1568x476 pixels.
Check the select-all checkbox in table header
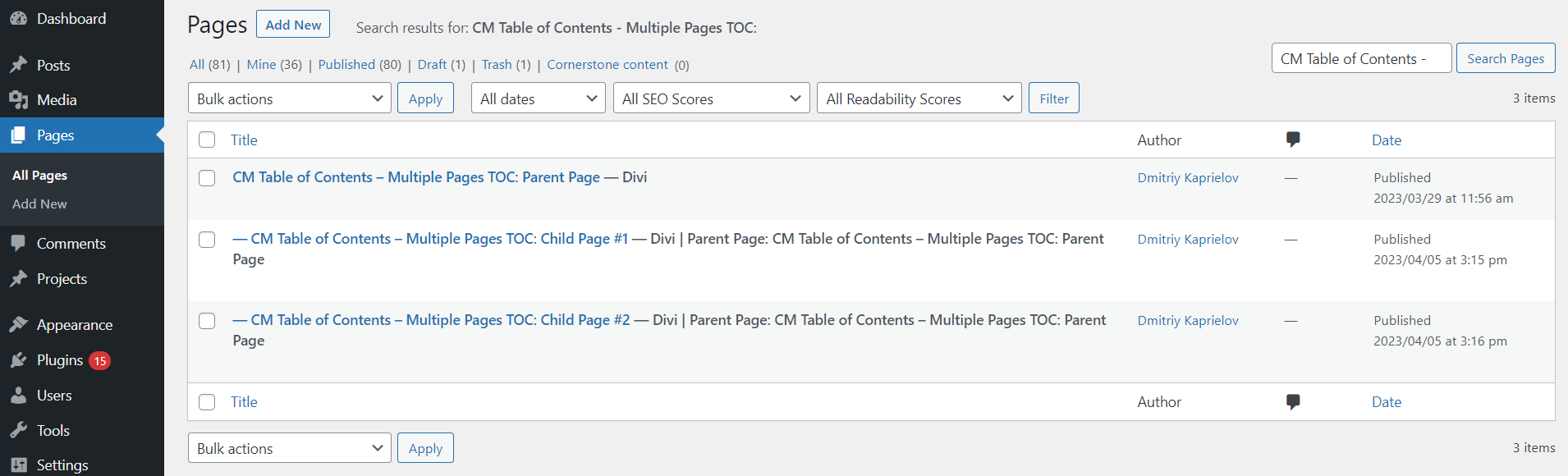tap(207, 140)
